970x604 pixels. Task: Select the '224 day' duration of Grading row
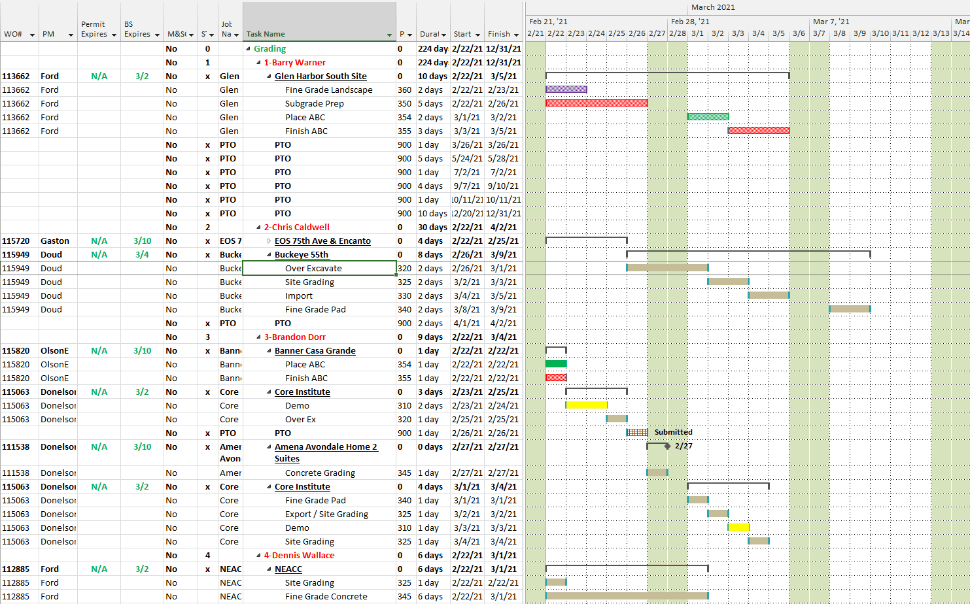pyautogui.click(x=433, y=49)
